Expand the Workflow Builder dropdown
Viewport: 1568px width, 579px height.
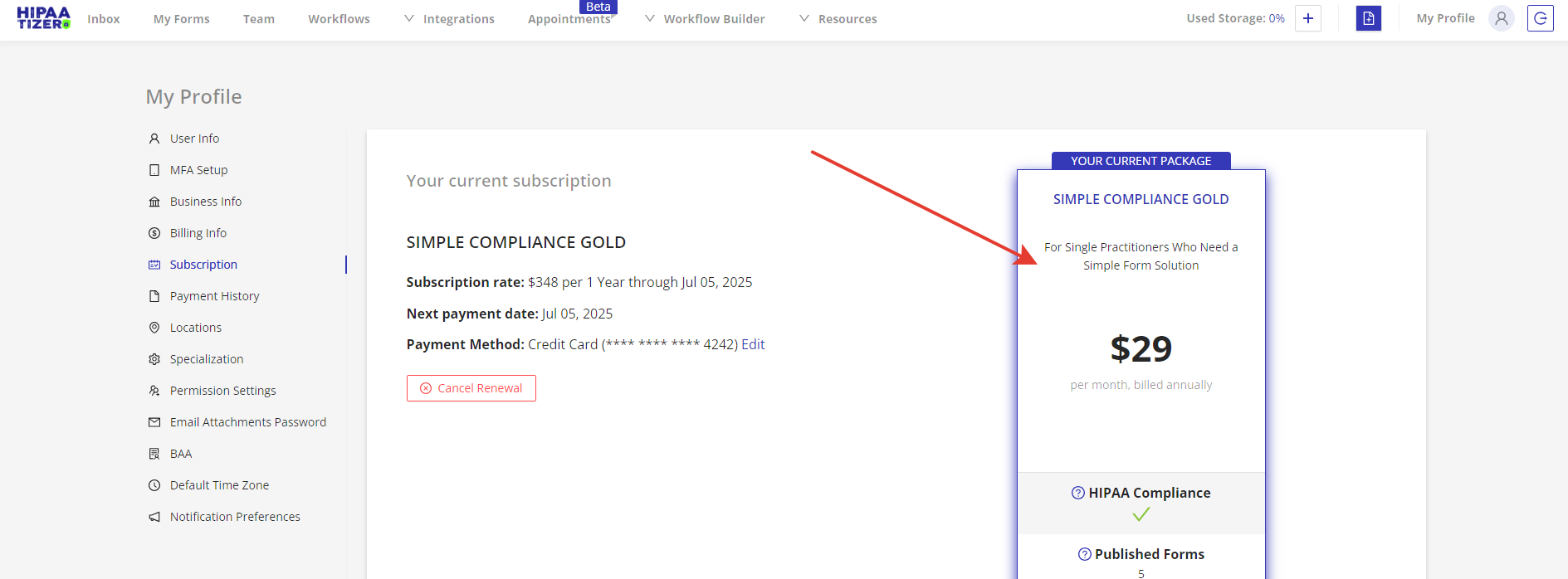[x=705, y=19]
